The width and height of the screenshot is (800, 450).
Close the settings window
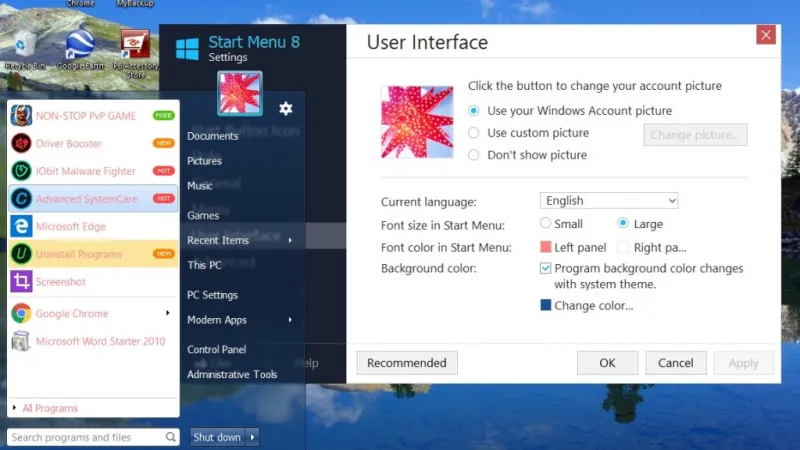[766, 35]
